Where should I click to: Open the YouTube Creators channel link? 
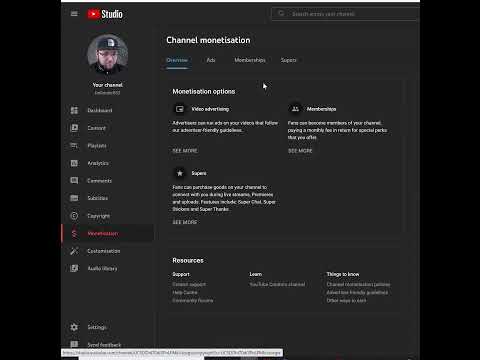[x=277, y=284]
